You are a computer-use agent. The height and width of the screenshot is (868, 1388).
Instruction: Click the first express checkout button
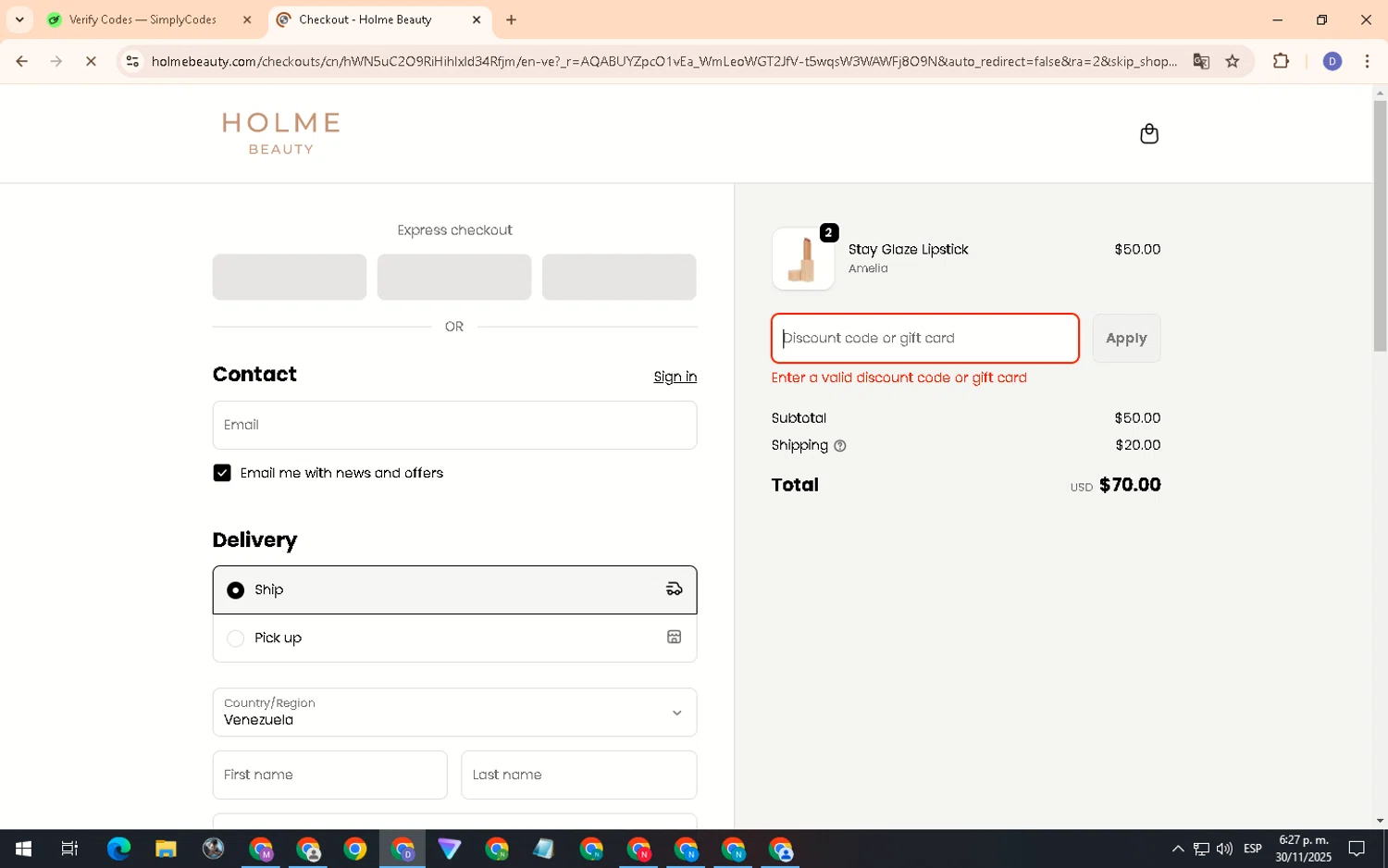coord(290,277)
